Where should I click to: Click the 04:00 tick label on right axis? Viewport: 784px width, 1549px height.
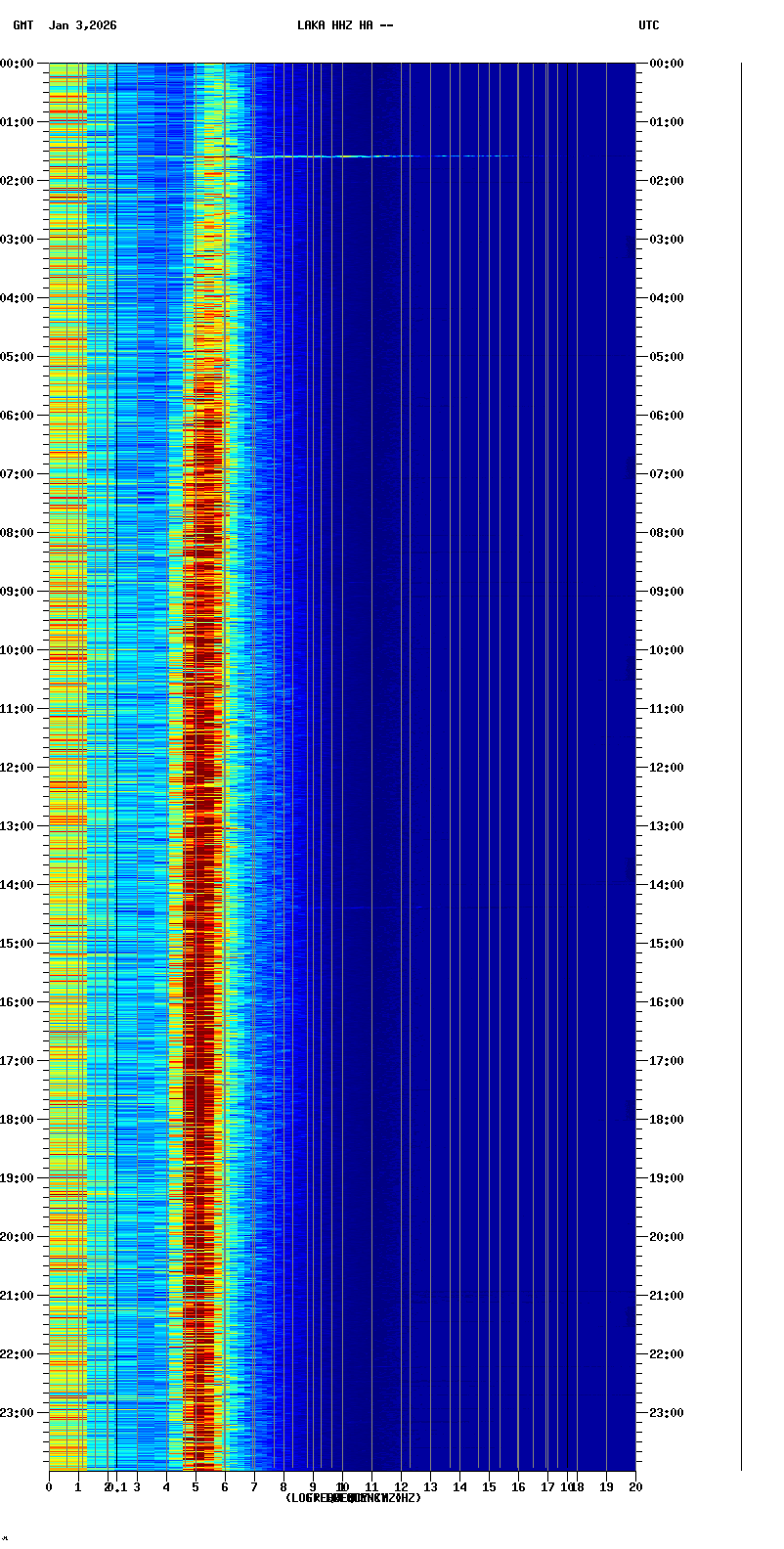pyautogui.click(x=667, y=298)
